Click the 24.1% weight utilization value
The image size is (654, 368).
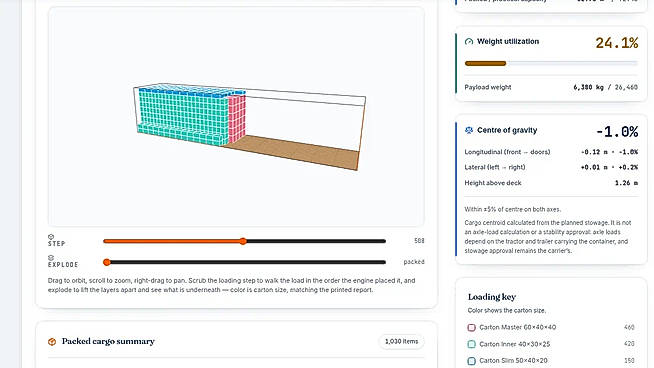point(616,43)
